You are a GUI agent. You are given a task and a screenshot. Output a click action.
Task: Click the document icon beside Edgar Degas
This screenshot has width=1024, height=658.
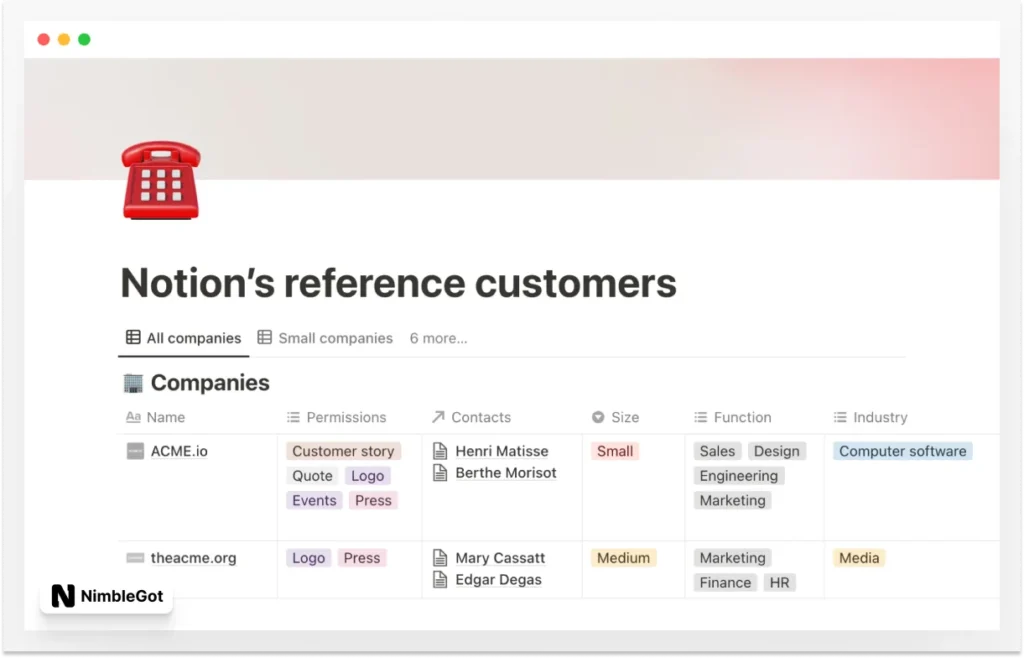tap(439, 579)
